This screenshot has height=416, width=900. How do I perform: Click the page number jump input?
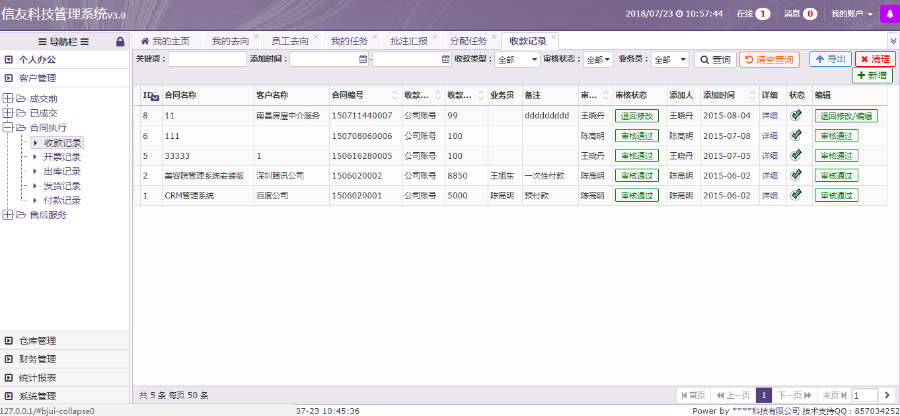(864, 395)
